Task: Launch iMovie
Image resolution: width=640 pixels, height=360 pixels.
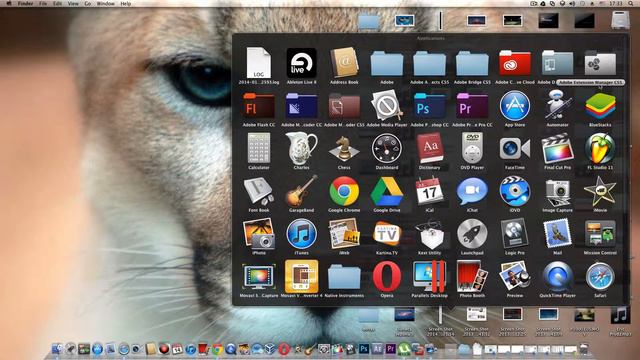Action: [x=600, y=192]
